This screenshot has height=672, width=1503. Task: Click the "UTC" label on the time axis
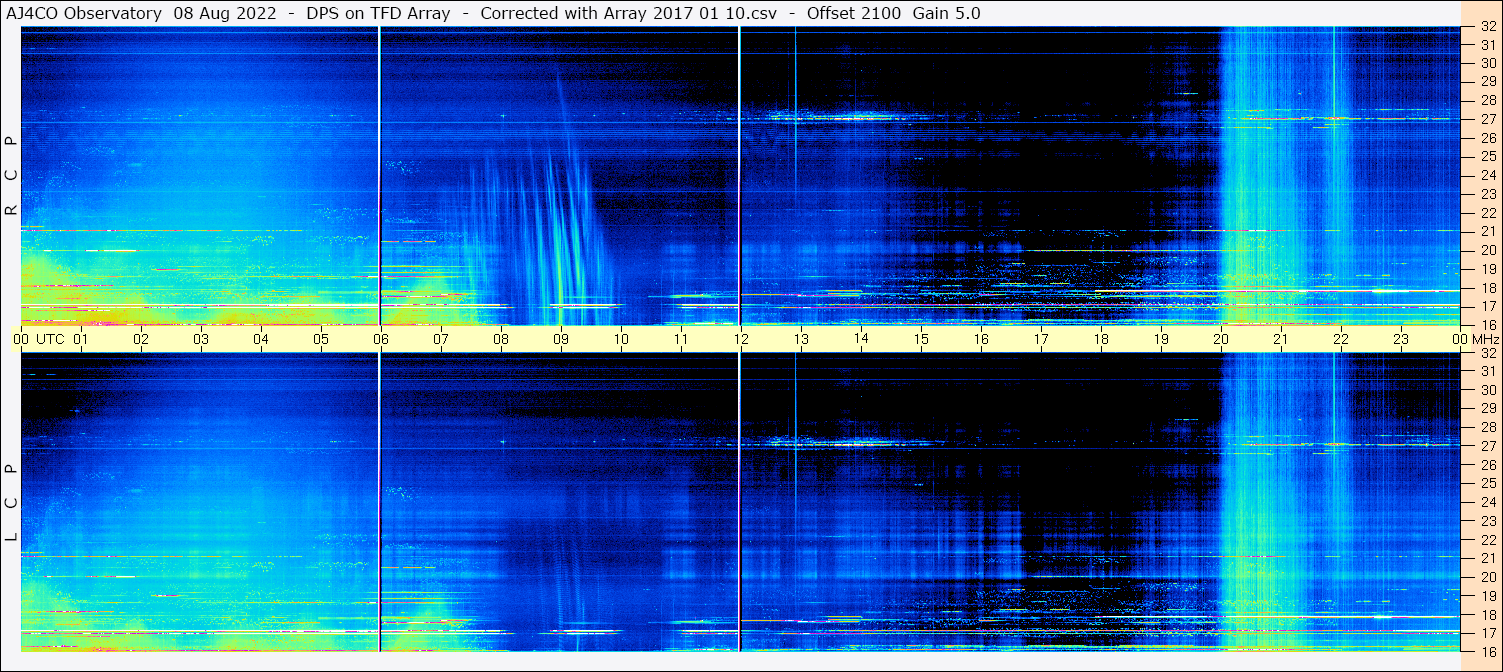[50, 339]
